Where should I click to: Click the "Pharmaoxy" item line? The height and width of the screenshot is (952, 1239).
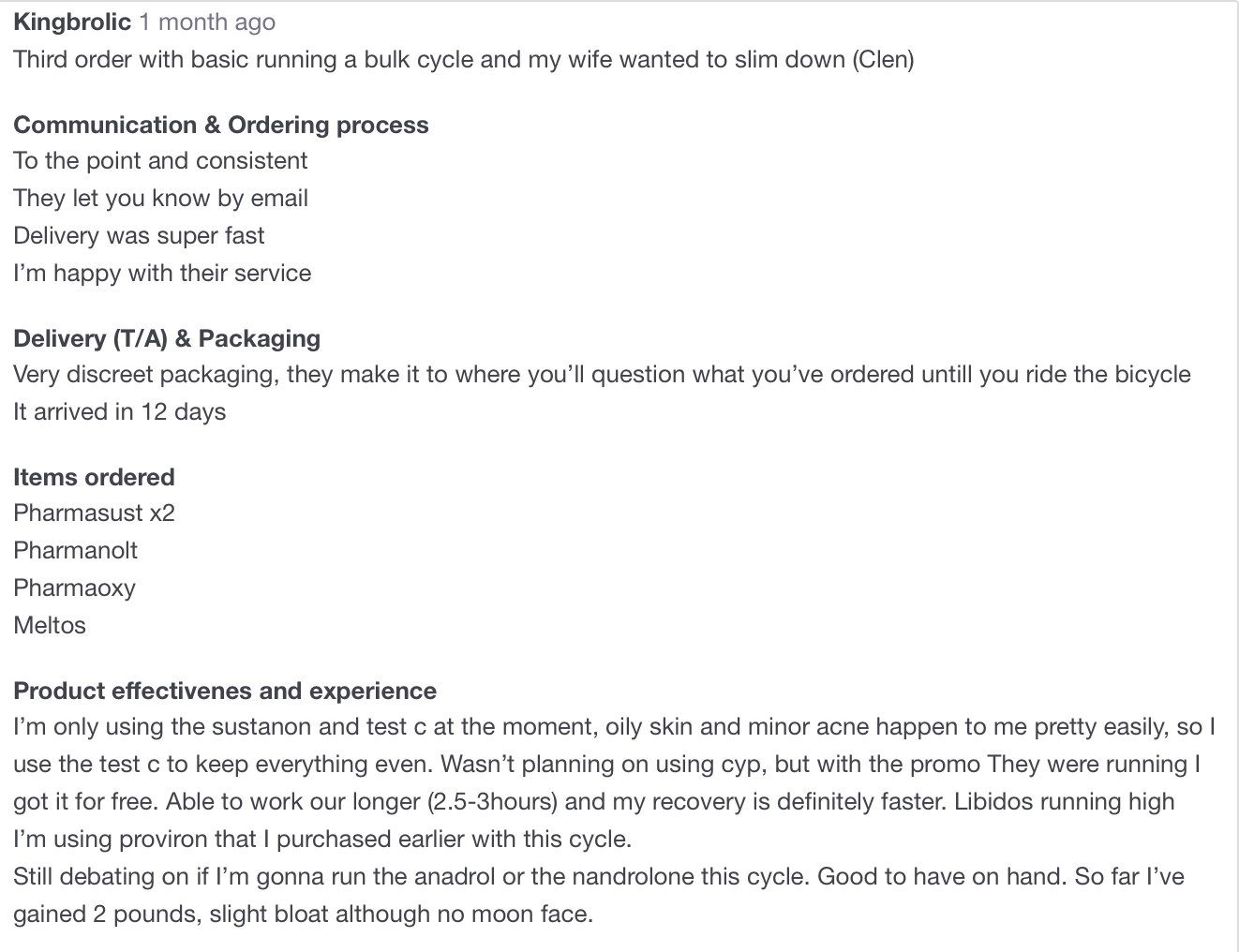(x=74, y=588)
